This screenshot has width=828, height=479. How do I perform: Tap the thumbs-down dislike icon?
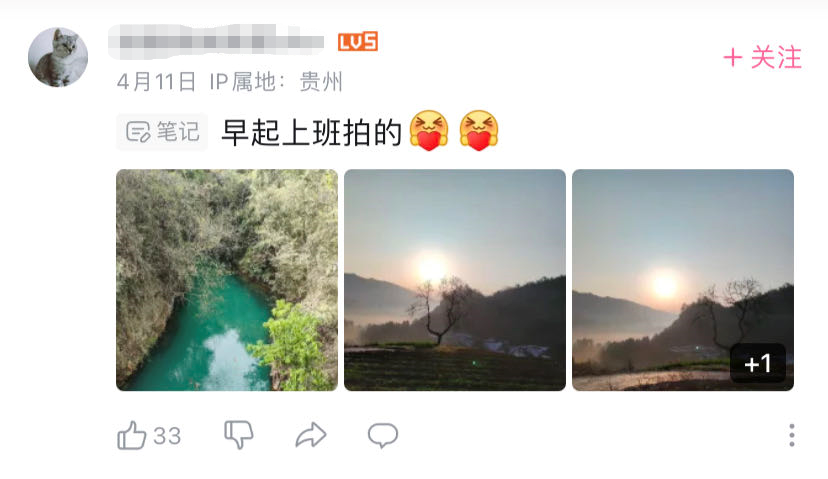point(239,435)
